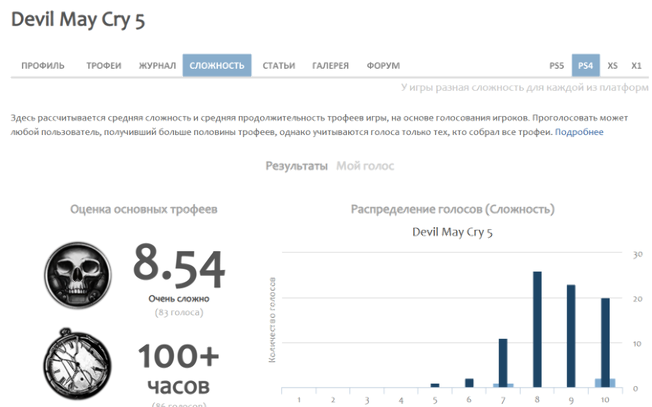Click the dark bar for score 9
Image resolution: width=652 pixels, height=407 pixels.
(571, 336)
